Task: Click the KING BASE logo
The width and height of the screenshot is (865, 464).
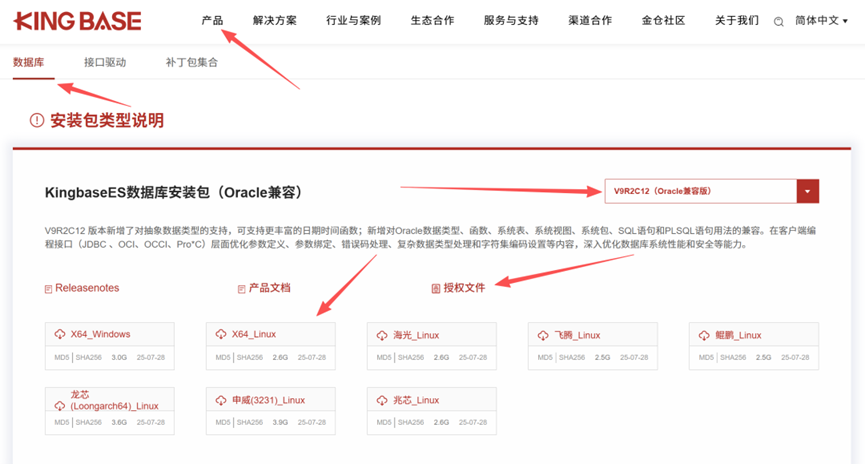Action: pos(78,21)
